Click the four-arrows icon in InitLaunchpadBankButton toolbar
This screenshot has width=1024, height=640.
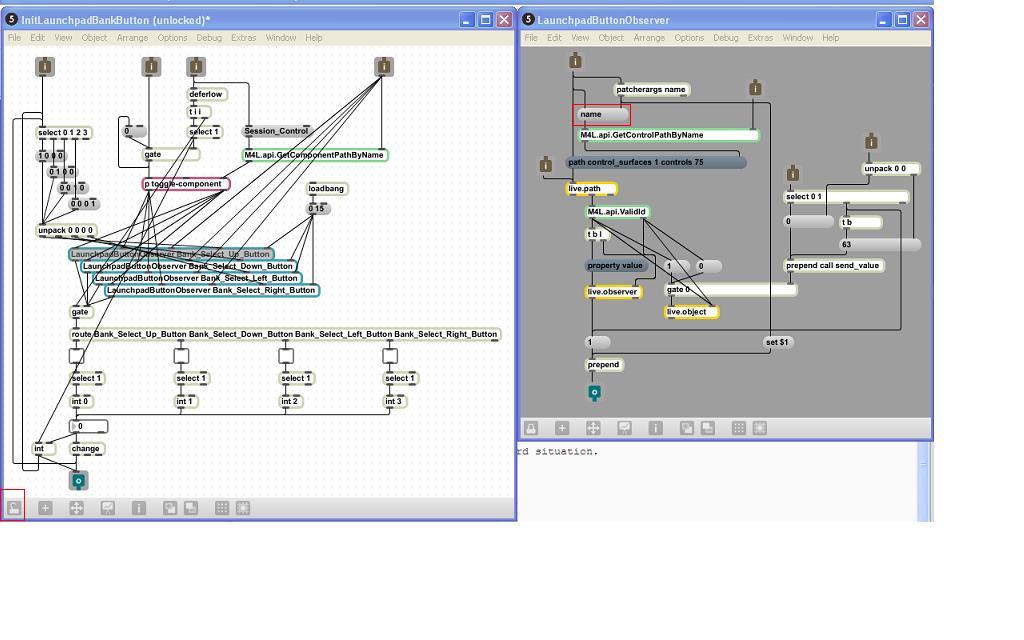point(76,507)
